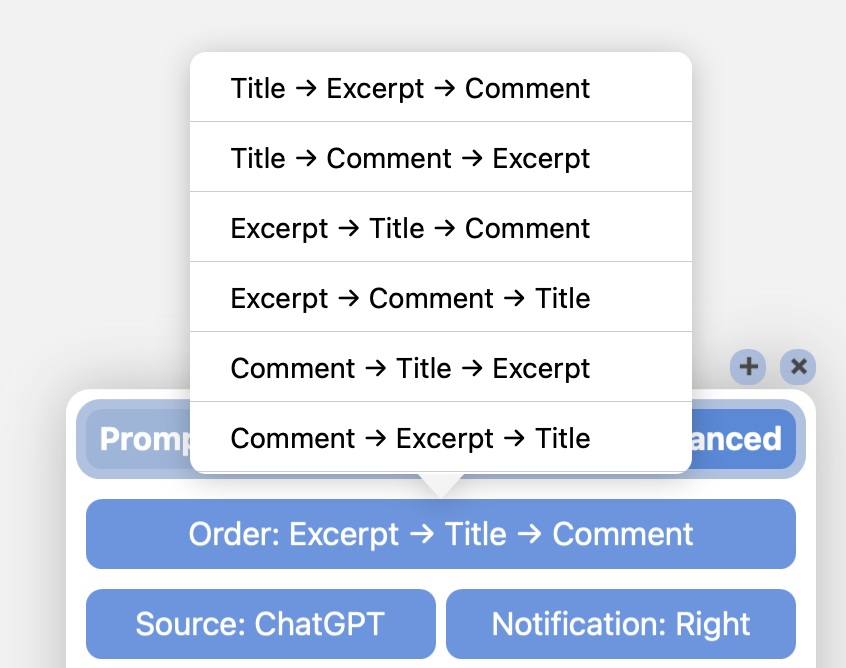
Task: Pick Comment → Title → Excerpt entry
Action: 441,367
